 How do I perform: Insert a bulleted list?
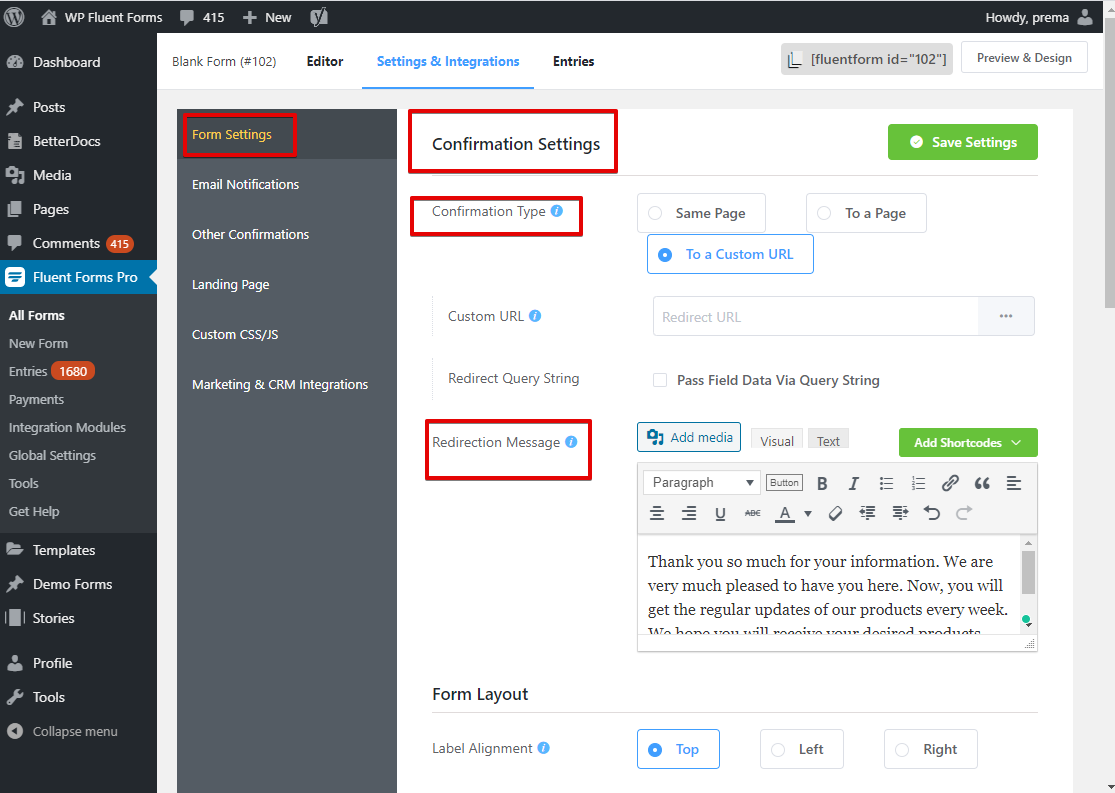886,484
